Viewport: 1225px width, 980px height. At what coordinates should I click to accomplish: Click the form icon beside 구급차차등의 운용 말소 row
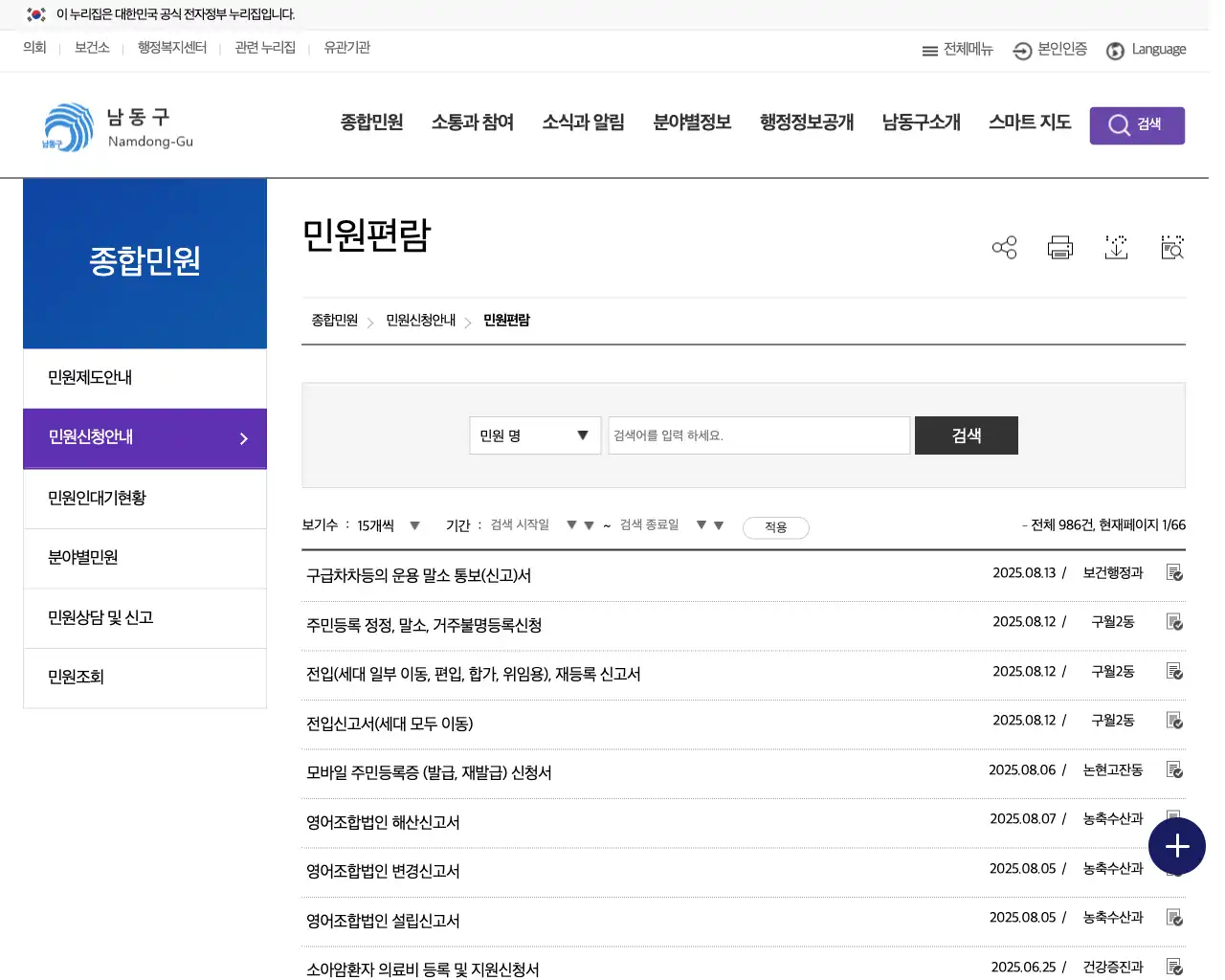[x=1174, y=571]
